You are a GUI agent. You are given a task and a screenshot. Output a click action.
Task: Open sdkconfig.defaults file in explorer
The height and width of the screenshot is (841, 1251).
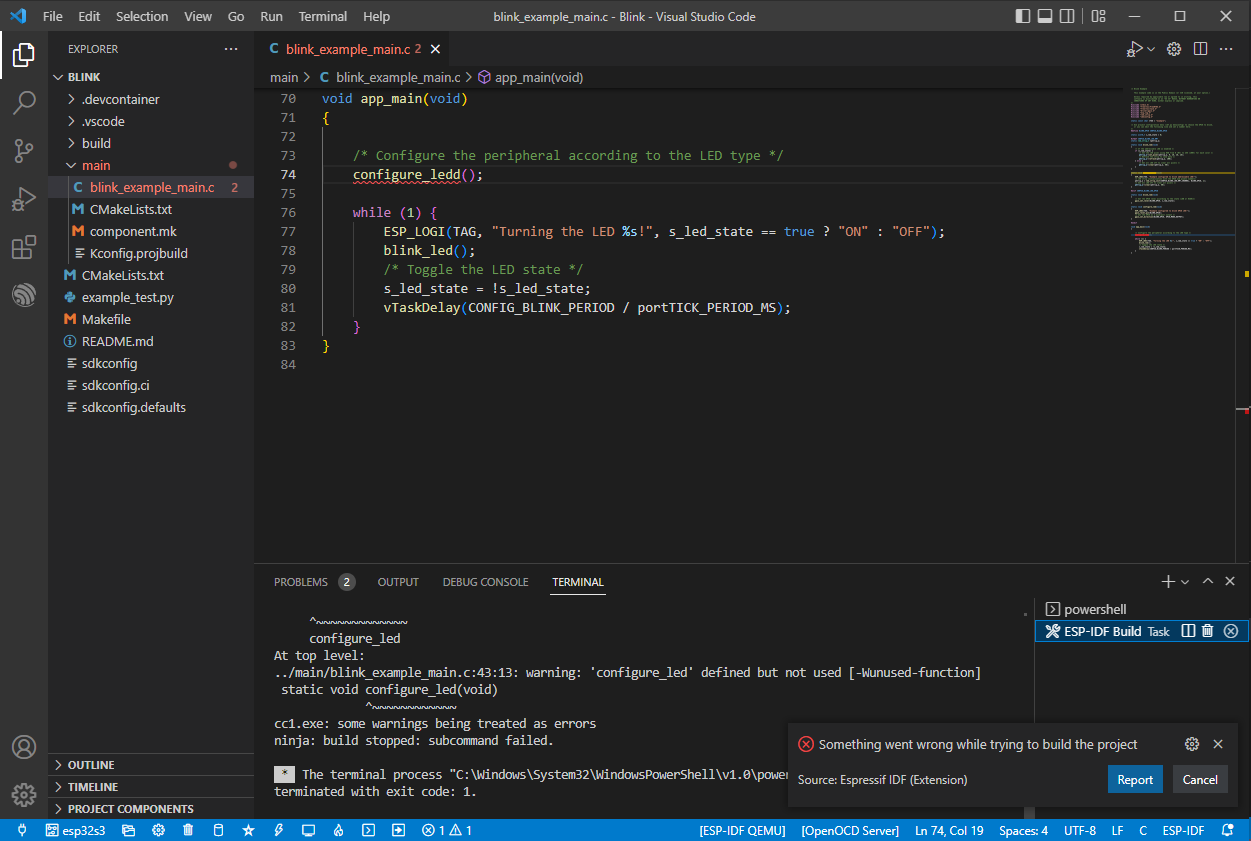150,407
